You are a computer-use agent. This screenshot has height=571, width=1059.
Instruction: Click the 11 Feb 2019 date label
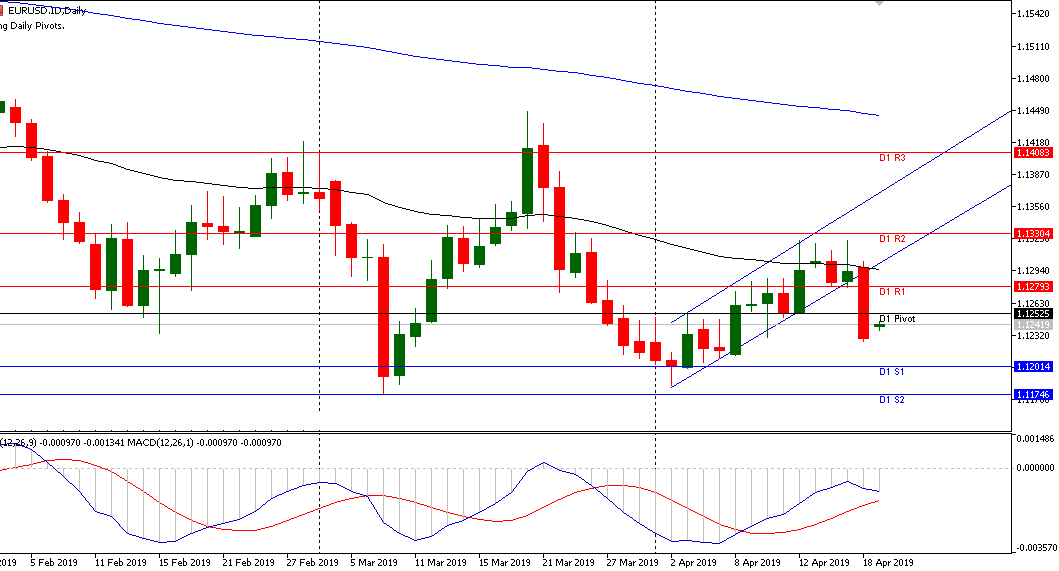pos(121,563)
